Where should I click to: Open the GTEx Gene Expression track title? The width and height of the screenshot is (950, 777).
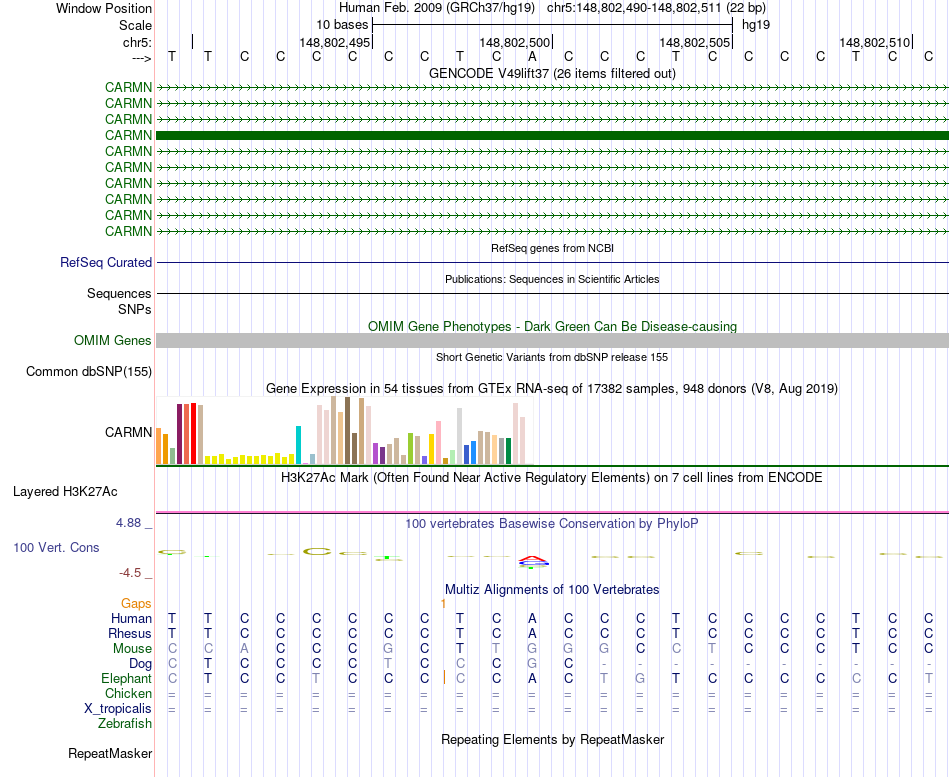point(552,388)
